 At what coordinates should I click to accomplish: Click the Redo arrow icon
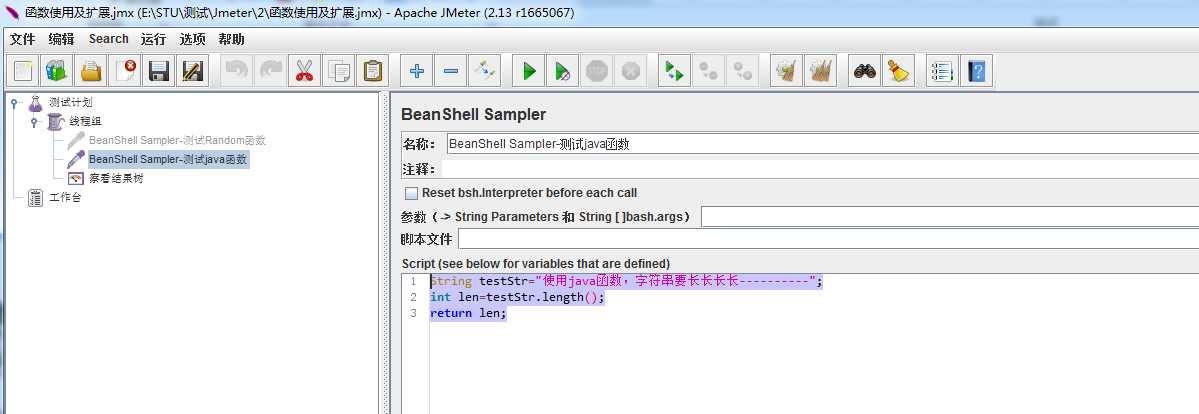pos(271,71)
